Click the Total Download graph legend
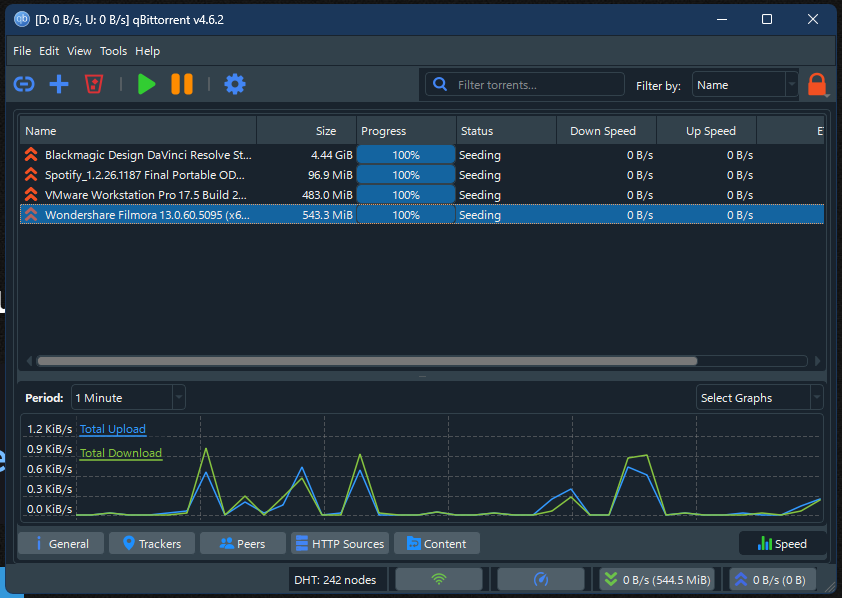The width and height of the screenshot is (842, 598). (x=121, y=453)
